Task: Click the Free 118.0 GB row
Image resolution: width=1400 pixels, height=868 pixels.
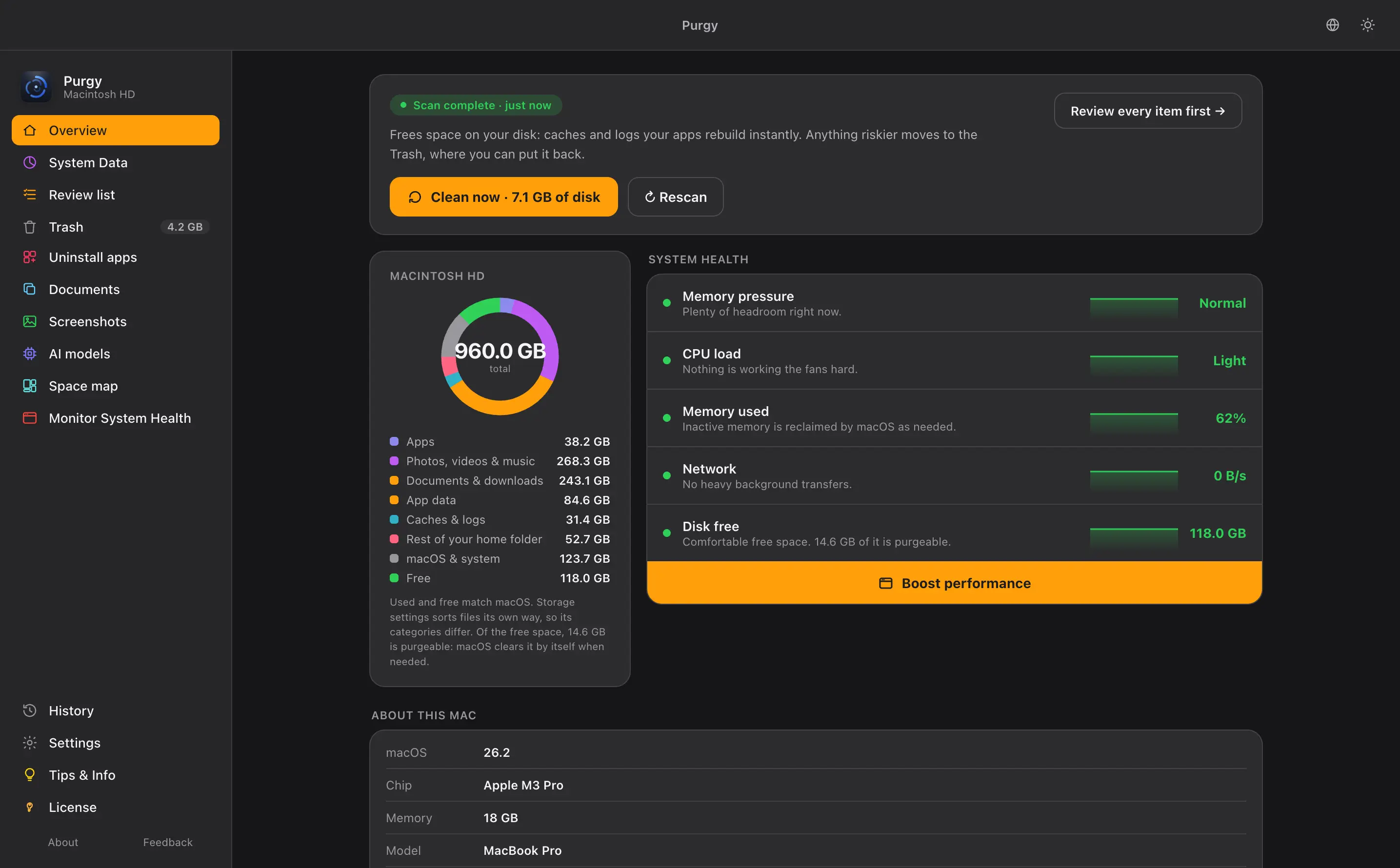Action: pyautogui.click(x=500, y=578)
